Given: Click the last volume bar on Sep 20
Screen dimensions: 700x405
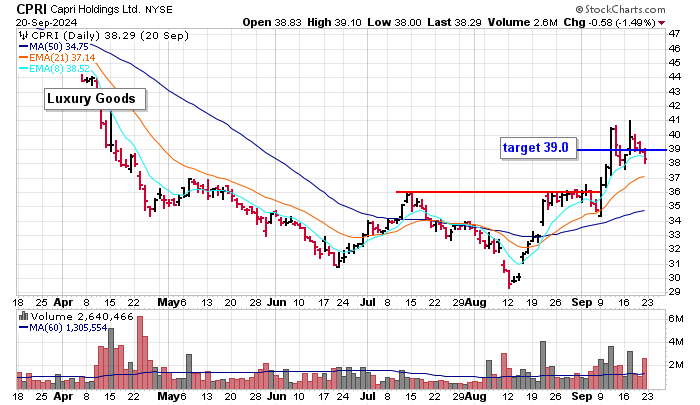Looking at the screenshot, I should pos(644,373).
